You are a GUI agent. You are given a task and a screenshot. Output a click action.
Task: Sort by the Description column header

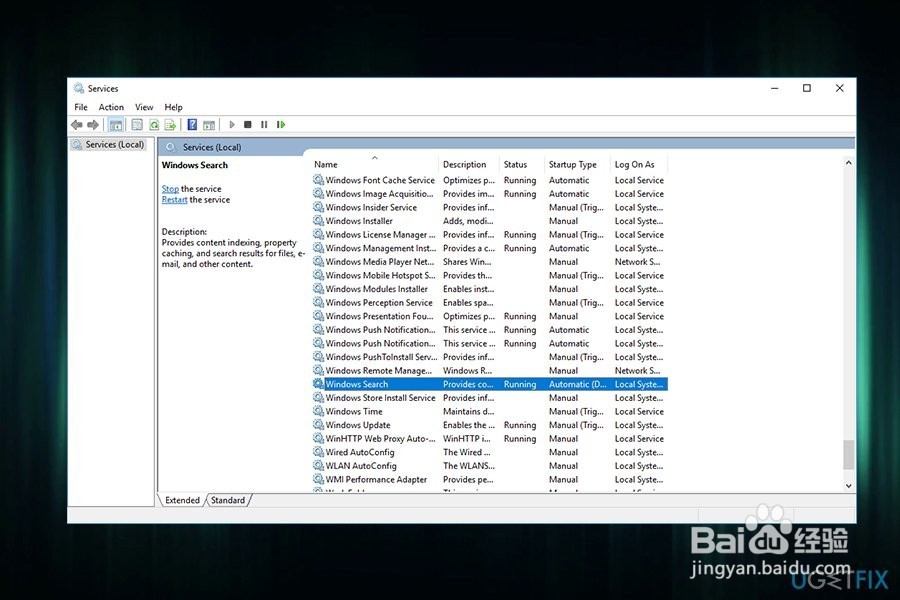pyautogui.click(x=469, y=164)
